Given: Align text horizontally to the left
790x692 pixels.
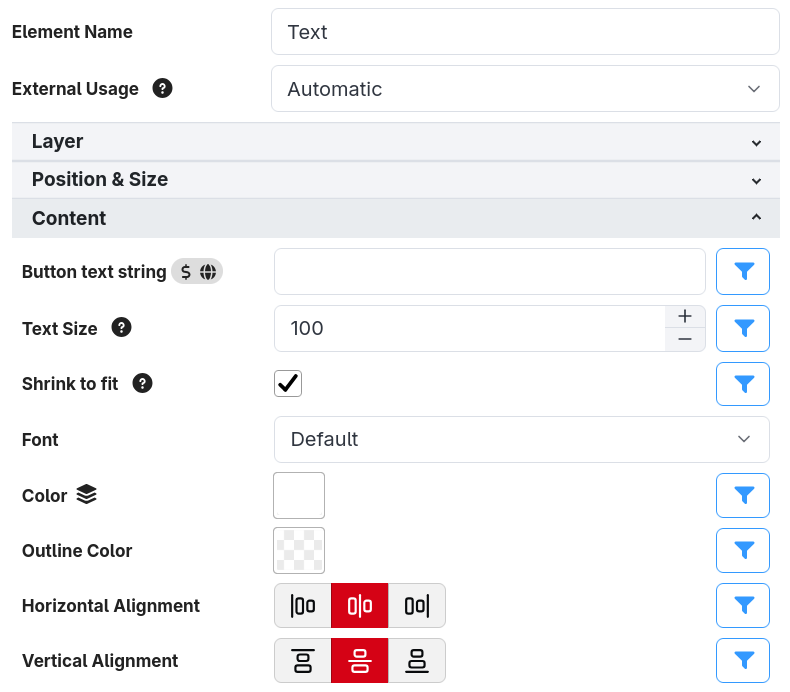Looking at the screenshot, I should [x=303, y=605].
